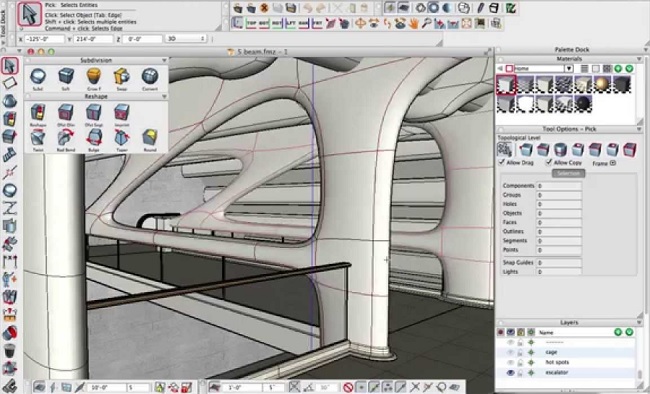Open the Materials Home library dropdown
Screen dimensions: 650x394
coord(569,68)
